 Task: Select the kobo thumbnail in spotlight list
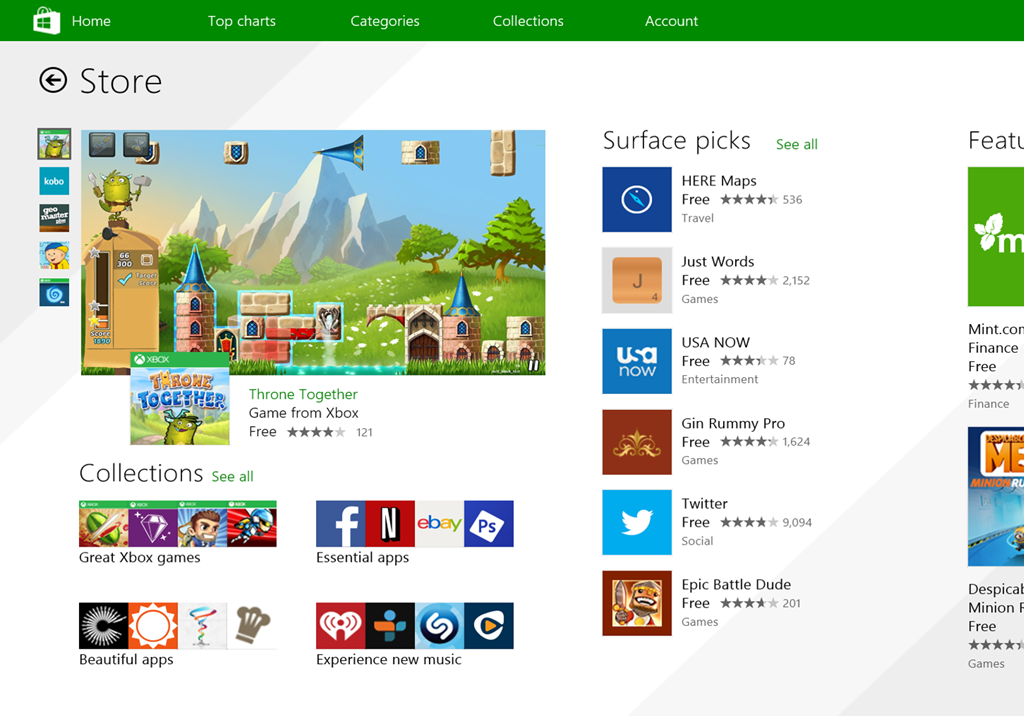54,181
